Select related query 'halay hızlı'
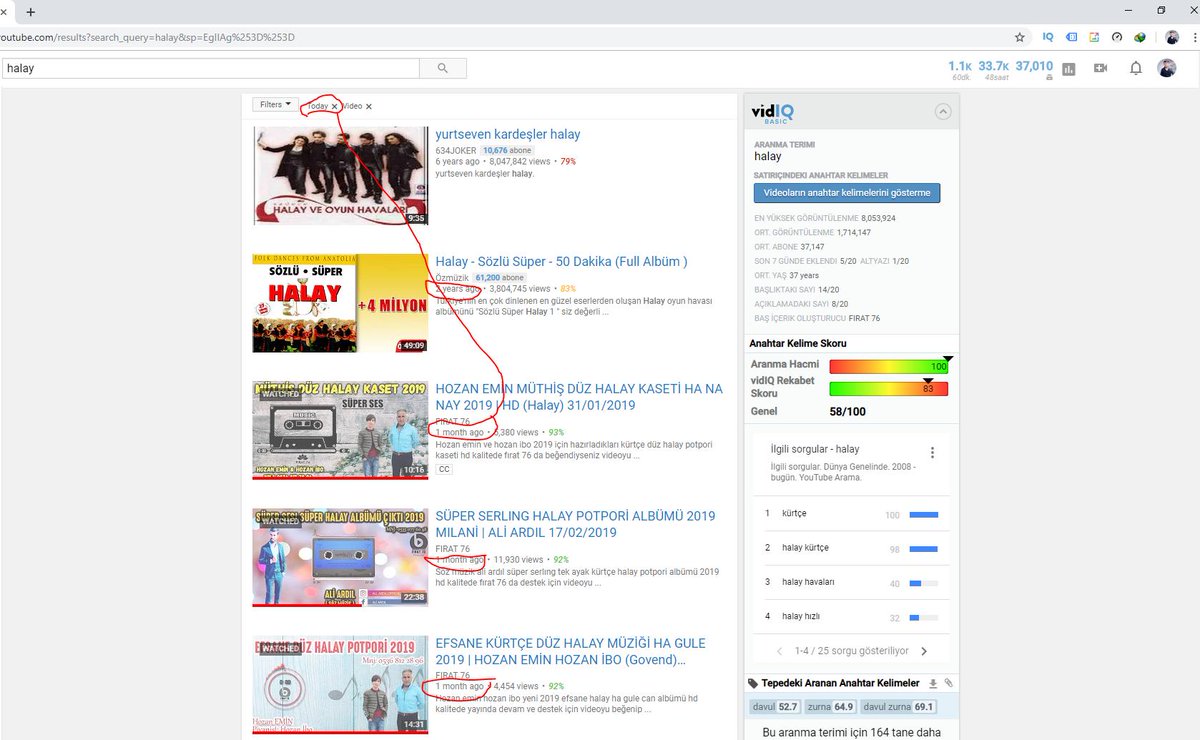The image size is (1200, 740). [x=800, y=616]
